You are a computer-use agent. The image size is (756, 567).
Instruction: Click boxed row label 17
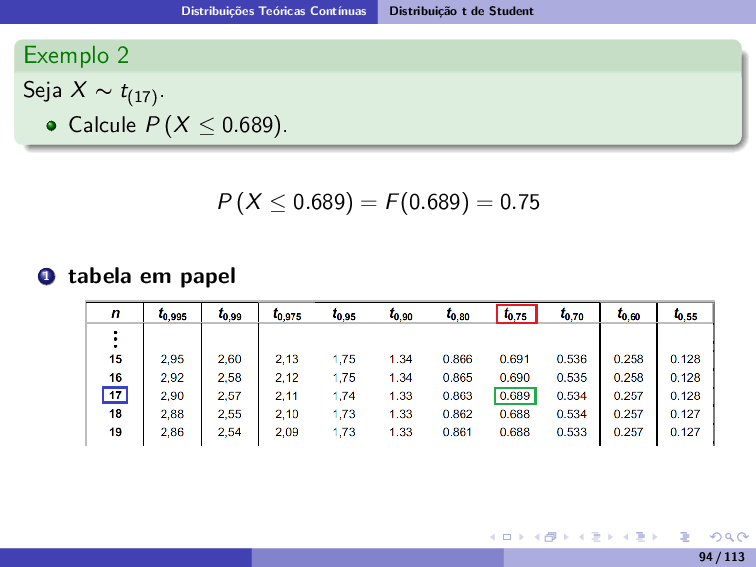click(115, 395)
